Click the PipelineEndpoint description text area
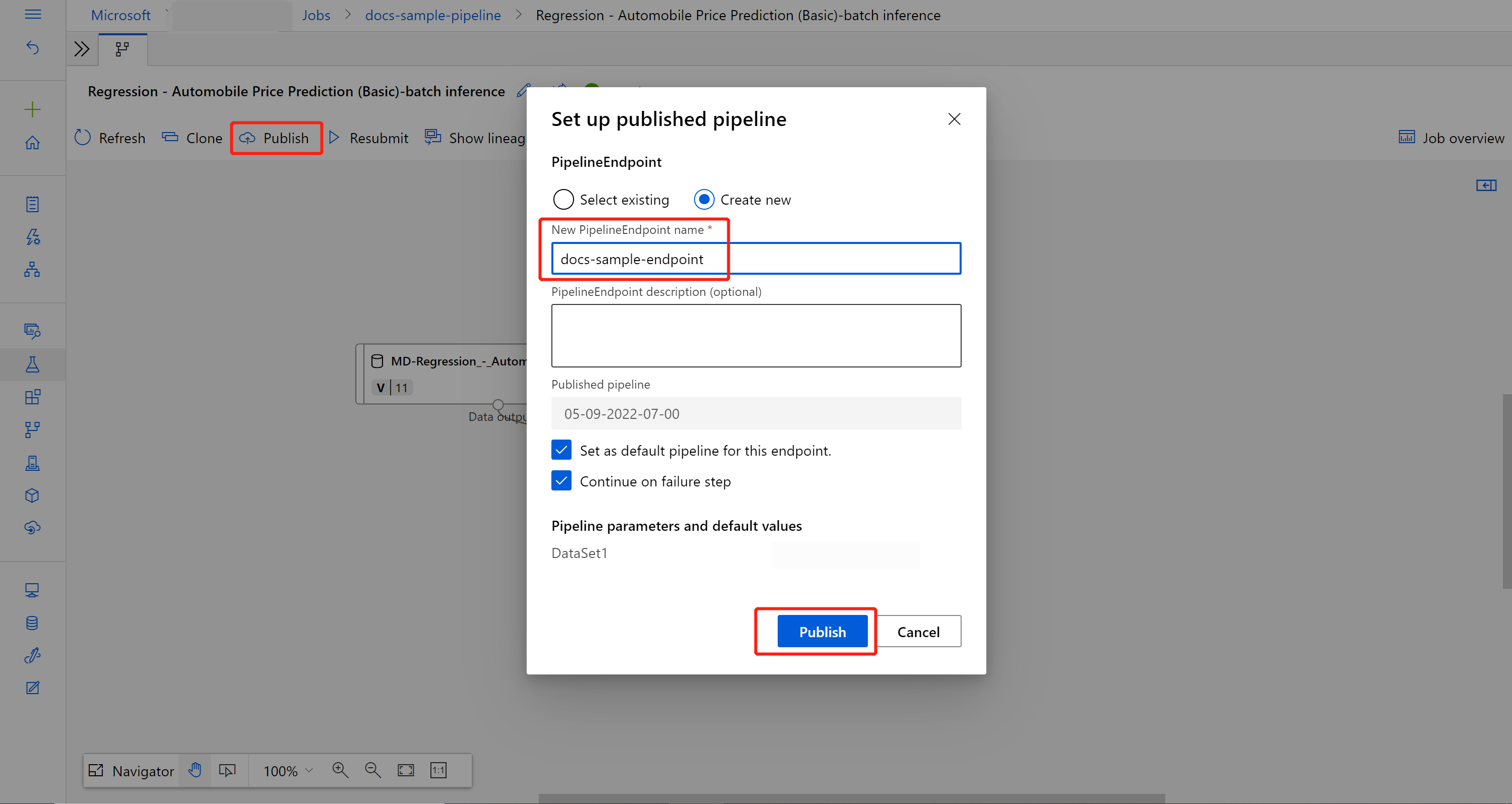Viewport: 1512px width, 804px height. [x=755, y=335]
